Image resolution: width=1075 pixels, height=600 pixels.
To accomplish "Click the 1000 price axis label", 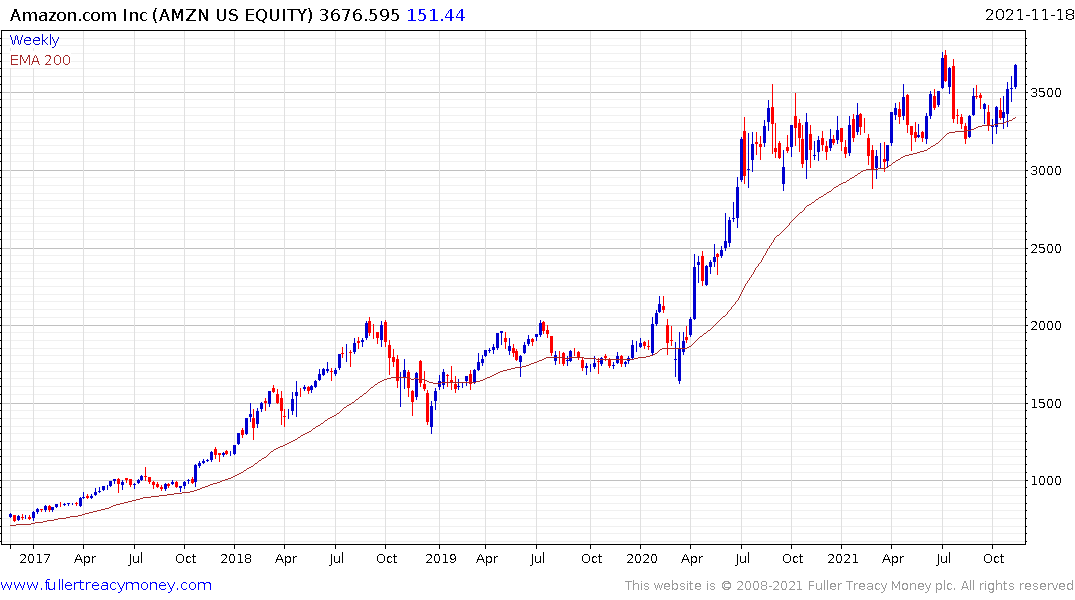I will point(1046,481).
